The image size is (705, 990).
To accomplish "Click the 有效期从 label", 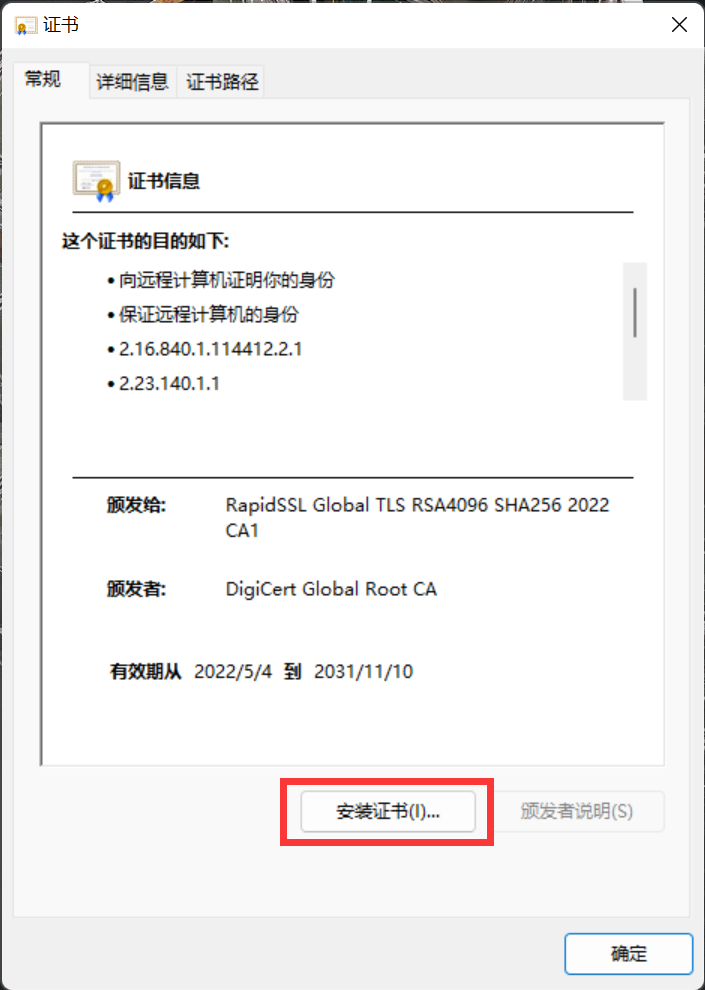I will 146,671.
